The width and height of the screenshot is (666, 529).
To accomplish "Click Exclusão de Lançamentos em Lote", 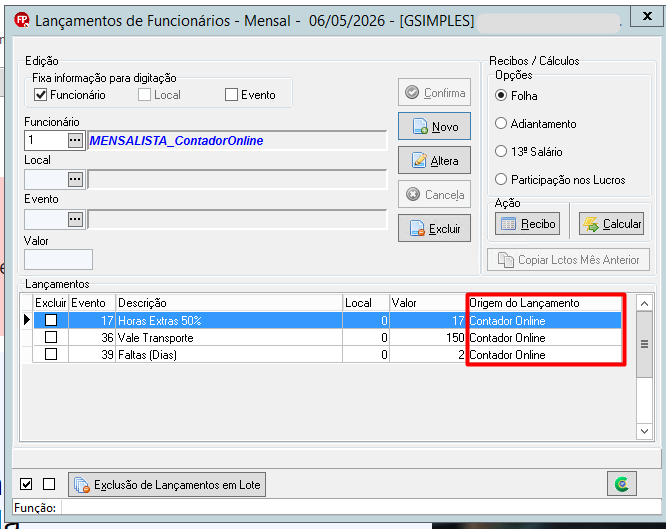I will point(167,484).
